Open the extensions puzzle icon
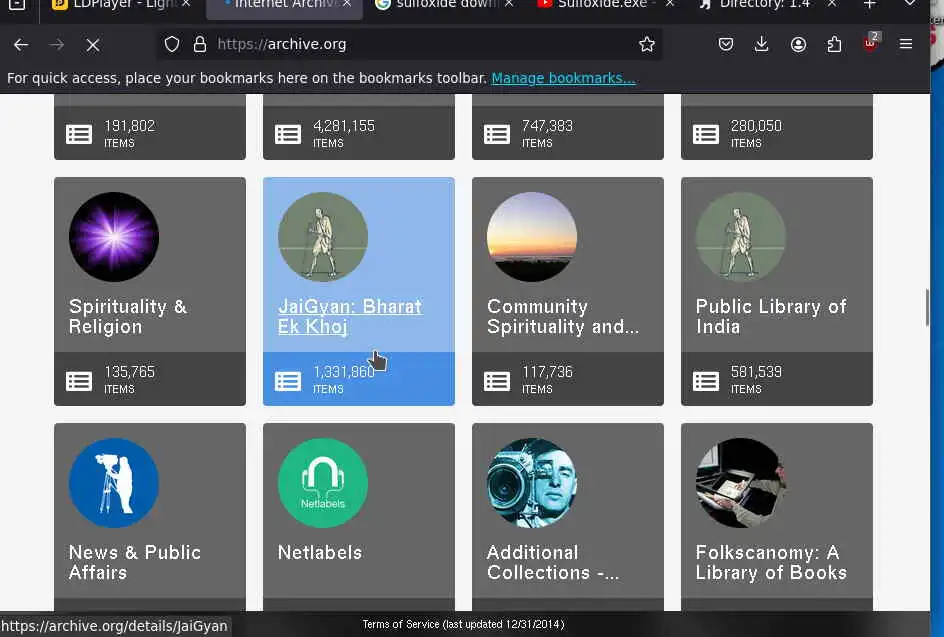Screen dimensions: 944x637 point(834,44)
